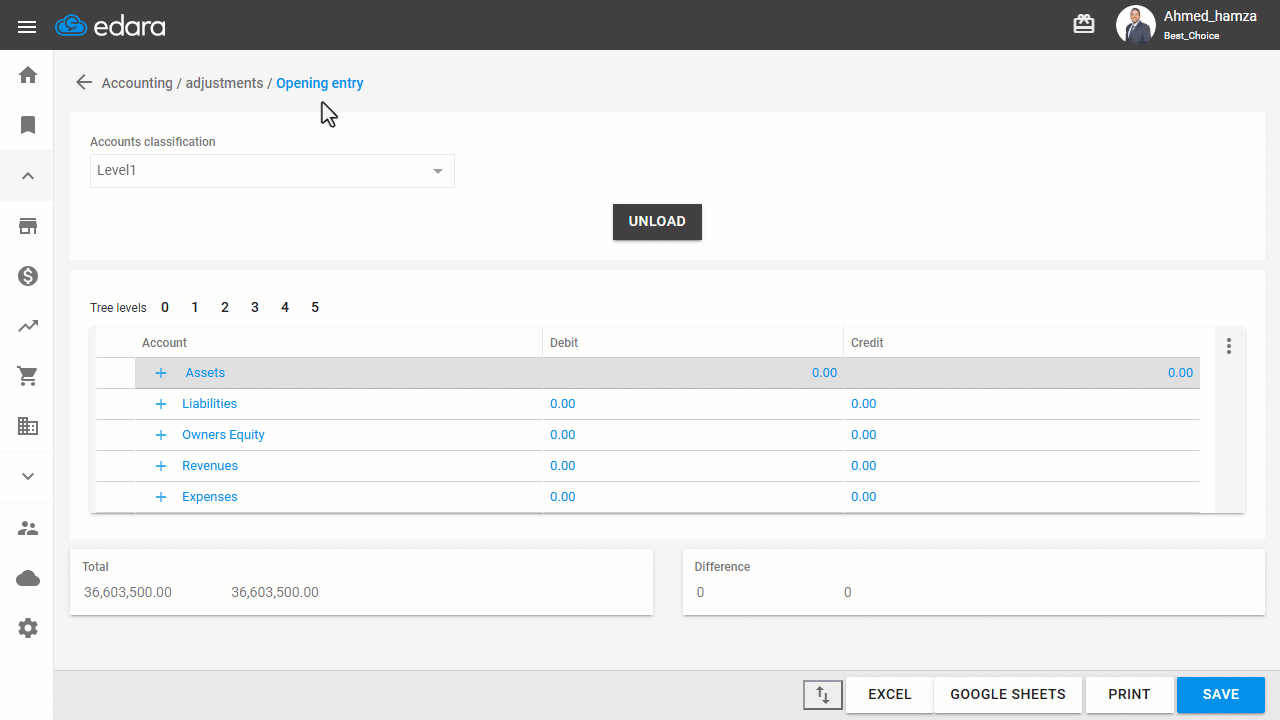Open the hamburger navigation menu
This screenshot has height=720, width=1280.
pos(27,27)
